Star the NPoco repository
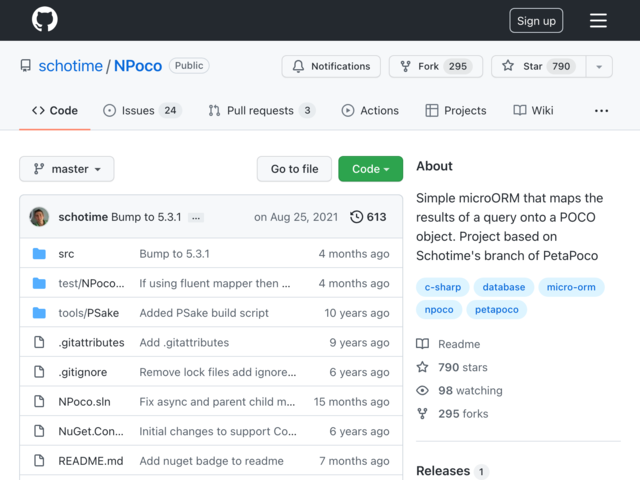The image size is (640, 480). (x=538, y=66)
